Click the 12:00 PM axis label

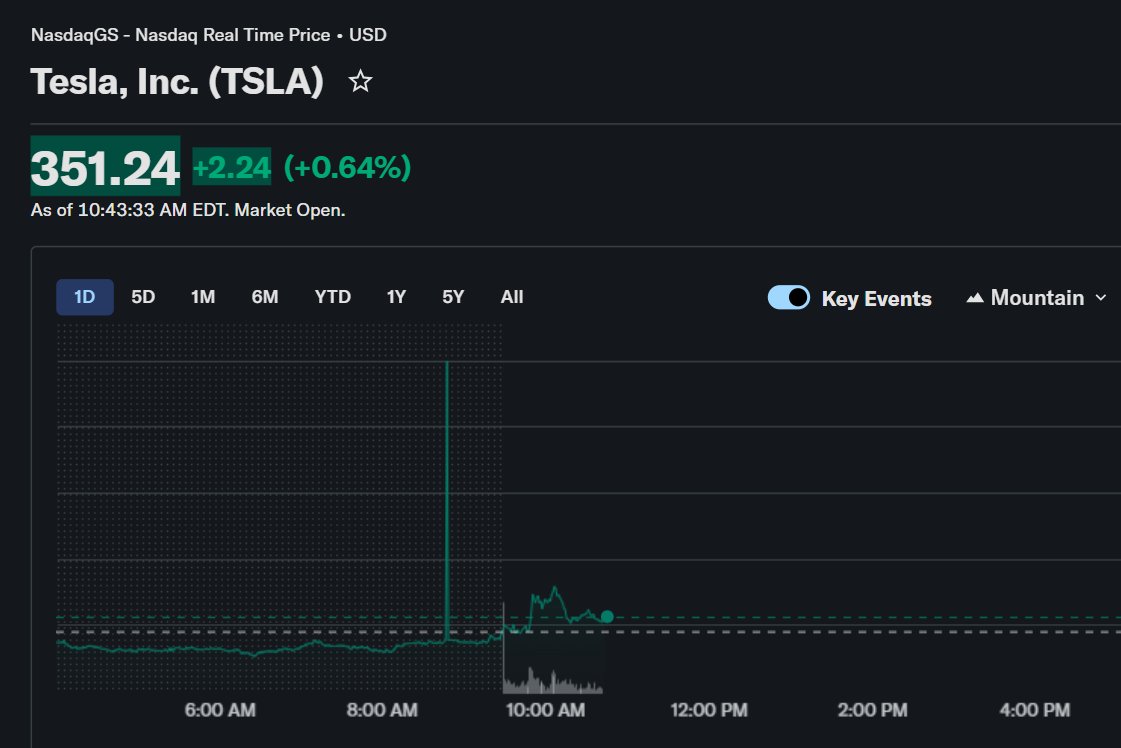pos(708,710)
